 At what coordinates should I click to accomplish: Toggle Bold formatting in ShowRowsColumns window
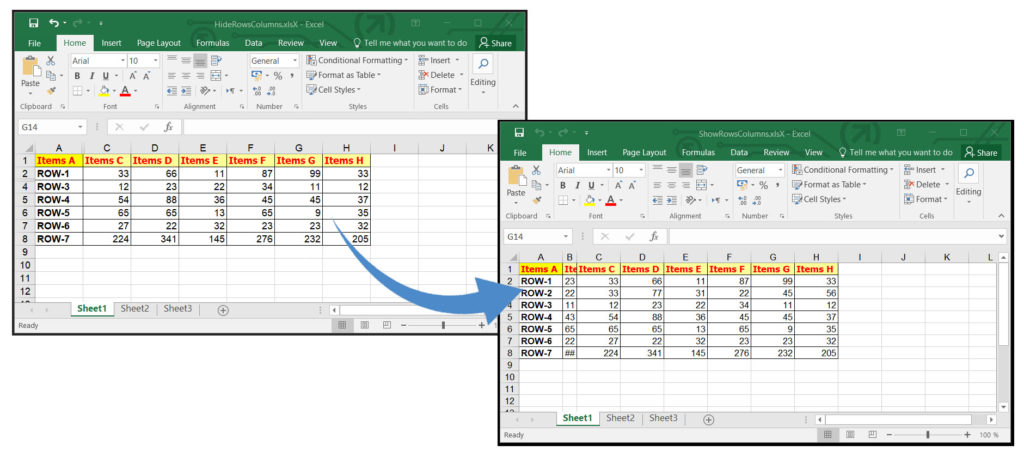pos(561,185)
